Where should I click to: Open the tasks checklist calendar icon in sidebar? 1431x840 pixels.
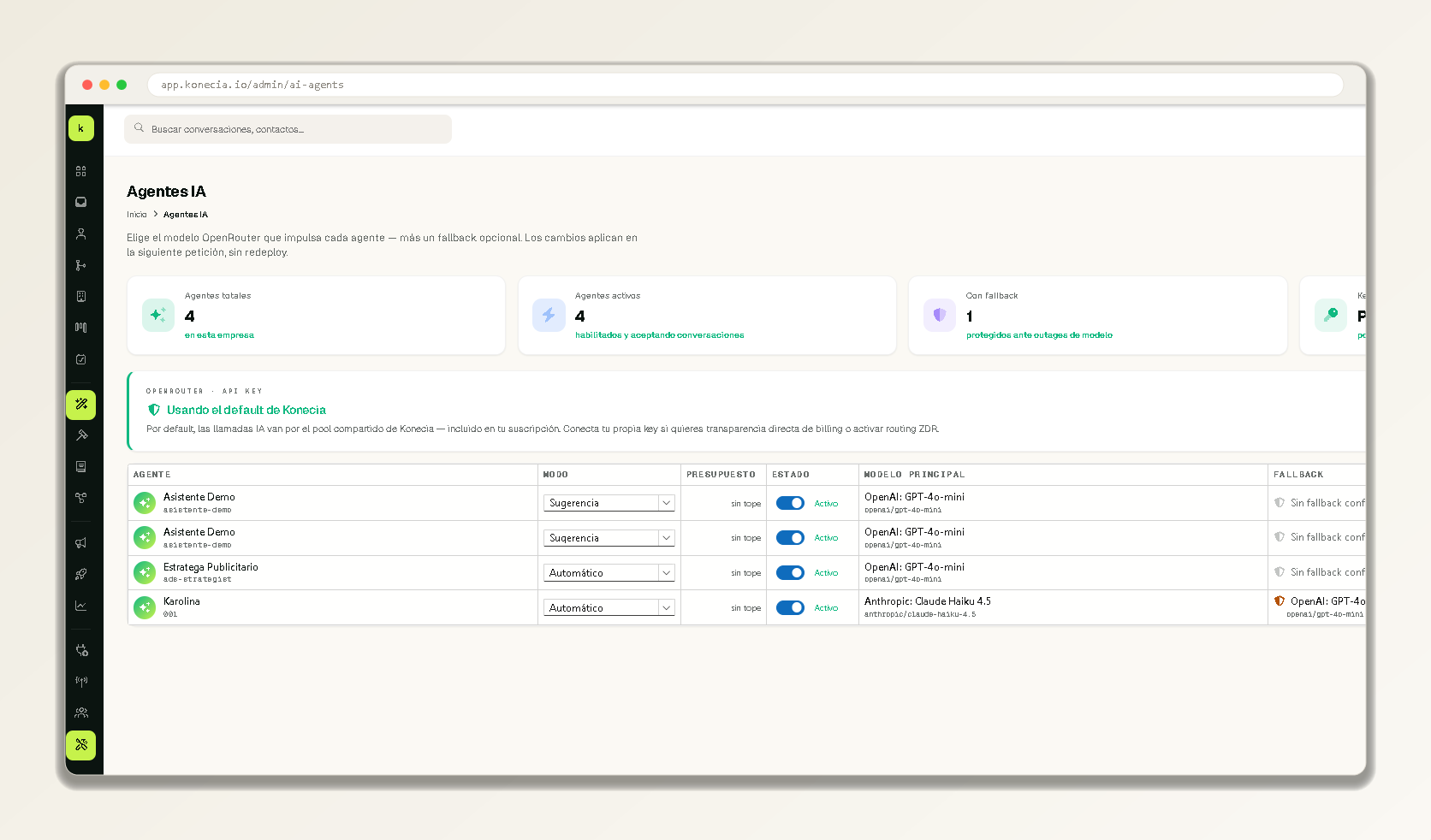pyautogui.click(x=81, y=359)
